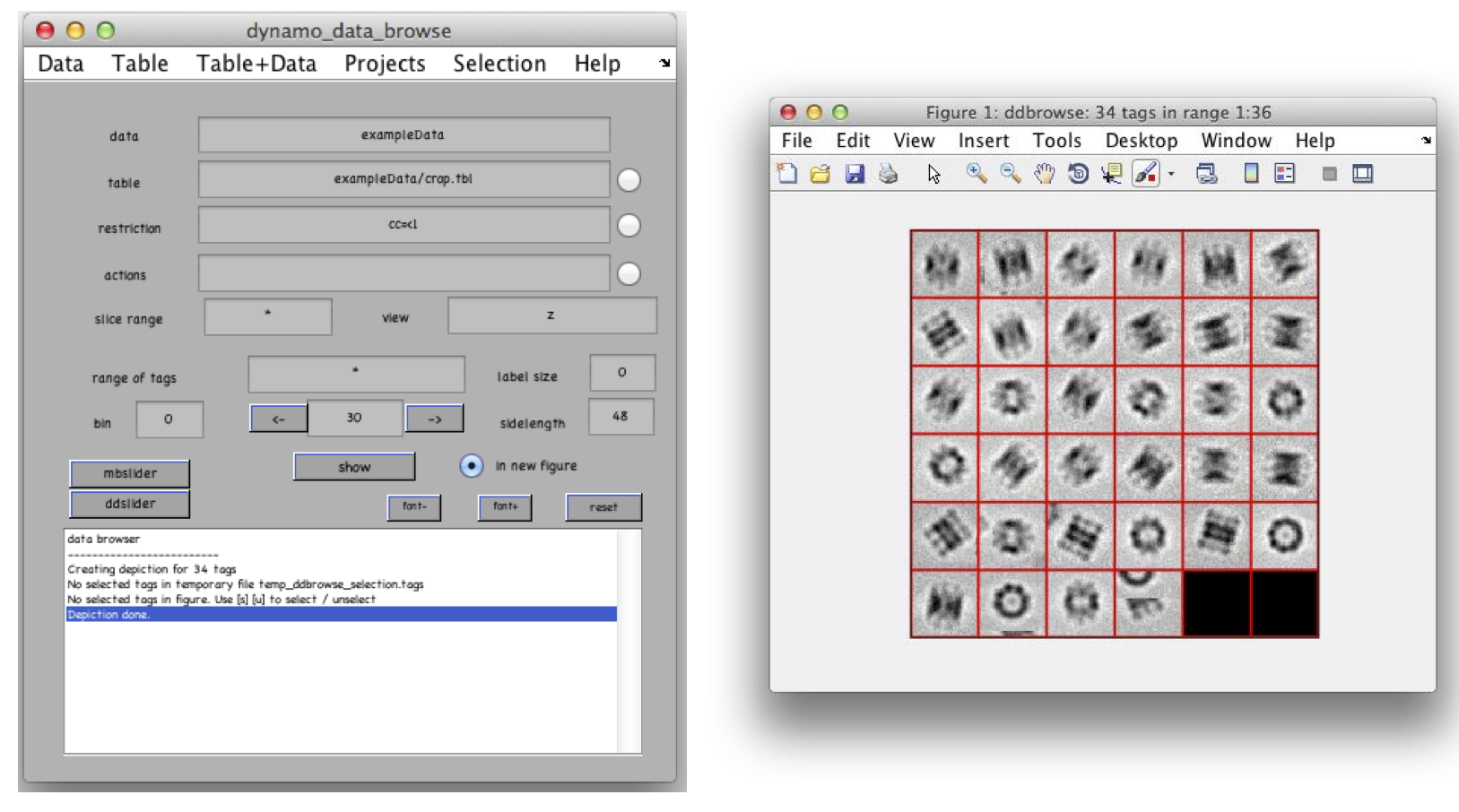Viewport: 1459px width, 812px height.
Task: Activate the Rotate 3D tool
Action: (x=1078, y=174)
